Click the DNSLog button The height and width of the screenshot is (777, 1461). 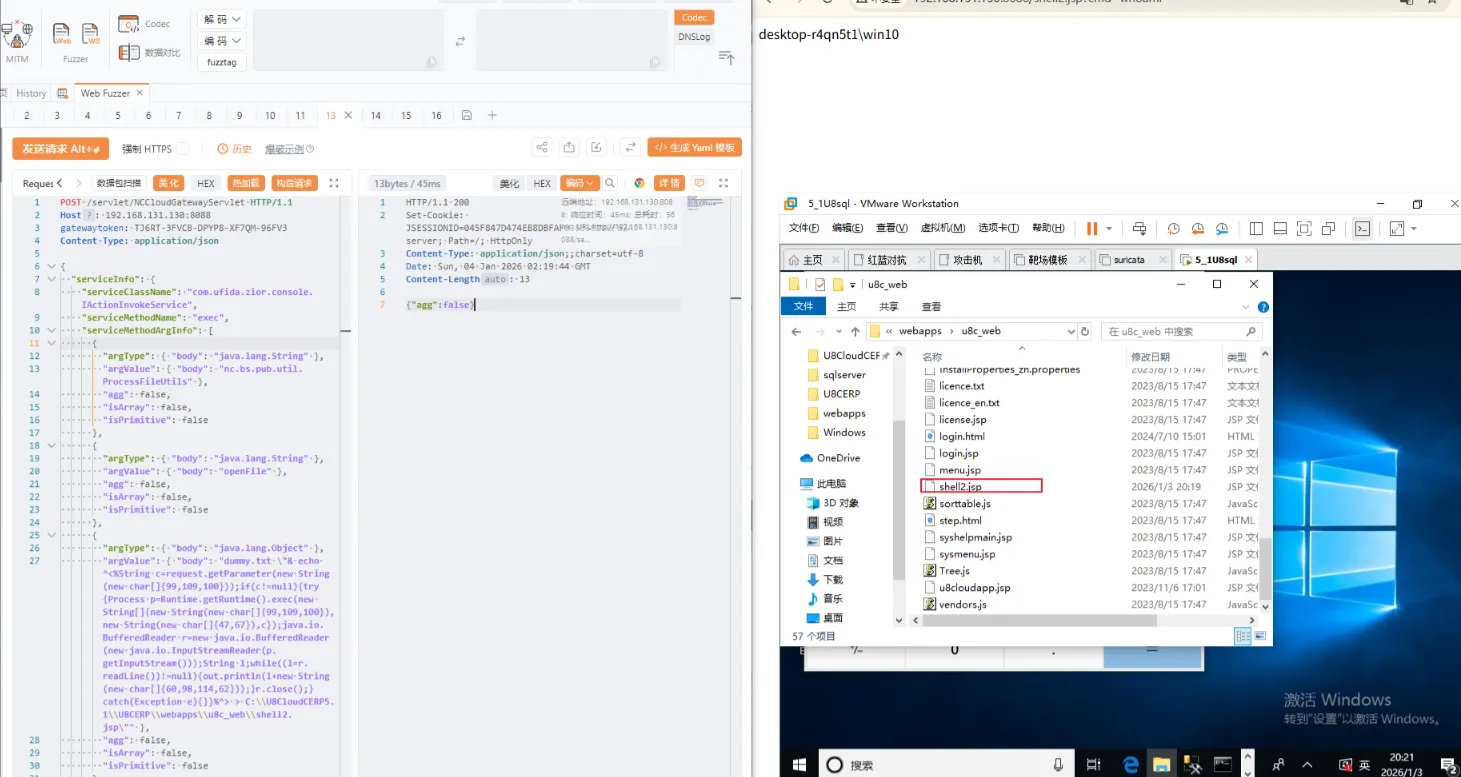pos(695,37)
